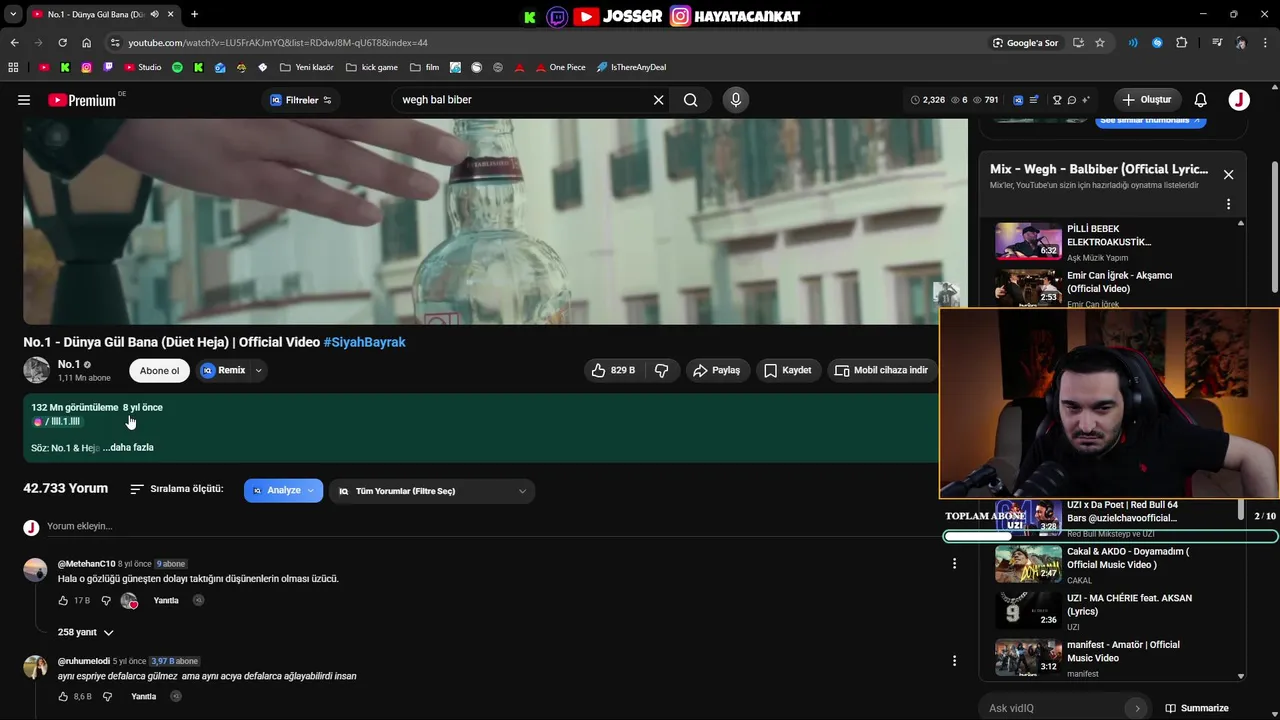Image resolution: width=1280 pixels, height=720 pixels.
Task: Open the Analyze dropdown
Action: 283,491
